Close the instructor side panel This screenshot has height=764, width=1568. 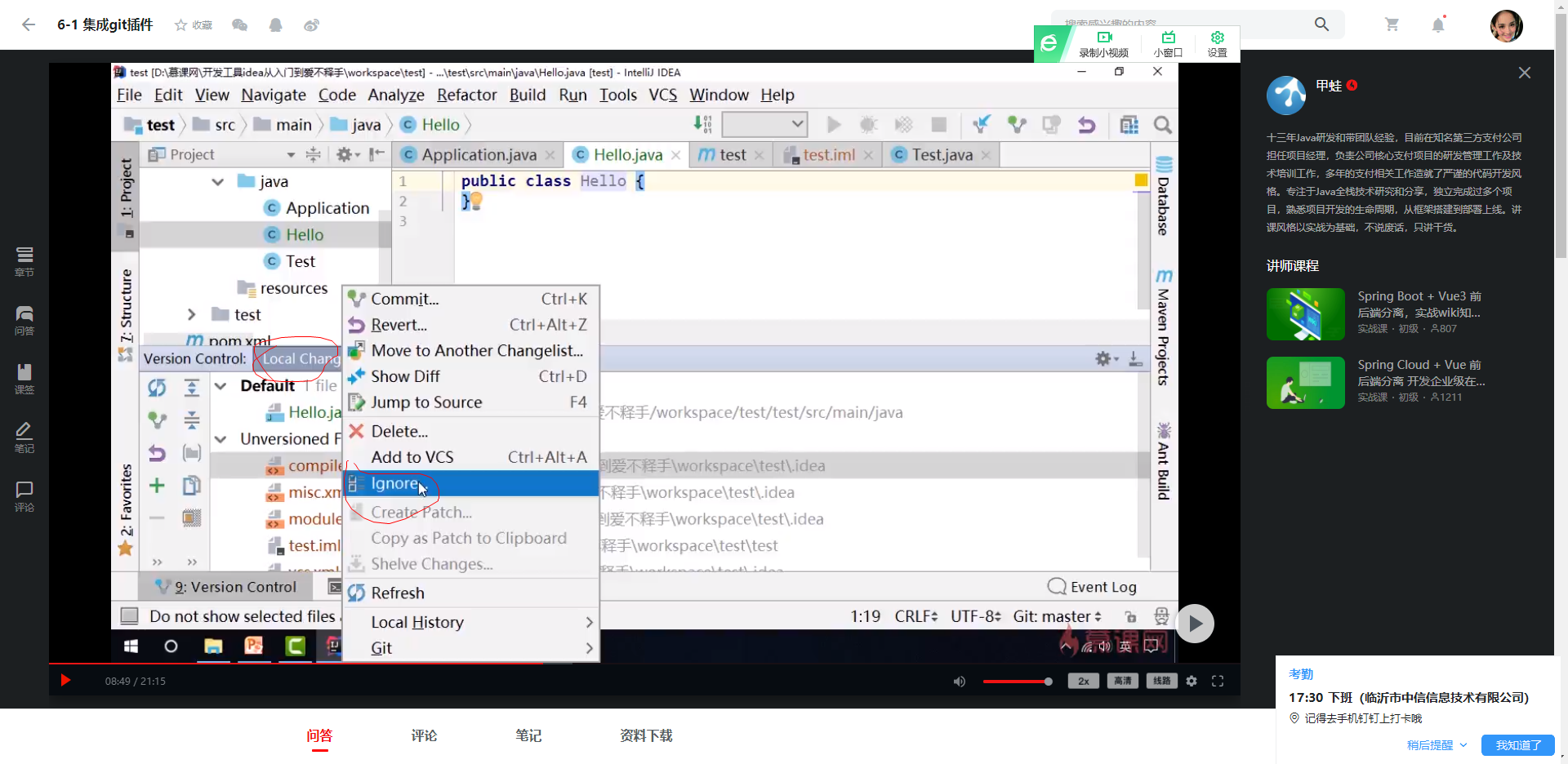coord(1525,73)
